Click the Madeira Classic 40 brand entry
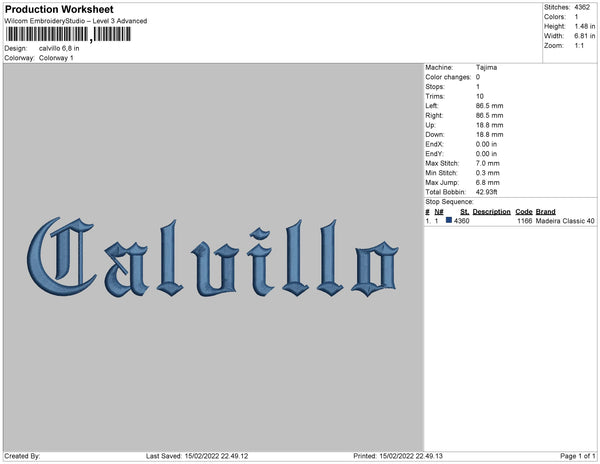 click(x=565, y=221)
